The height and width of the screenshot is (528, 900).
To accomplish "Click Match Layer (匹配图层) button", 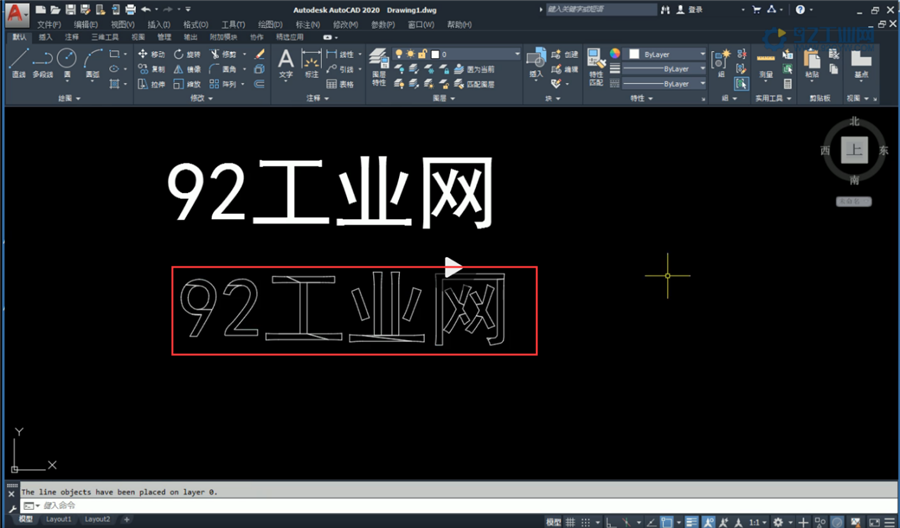I will (474, 84).
